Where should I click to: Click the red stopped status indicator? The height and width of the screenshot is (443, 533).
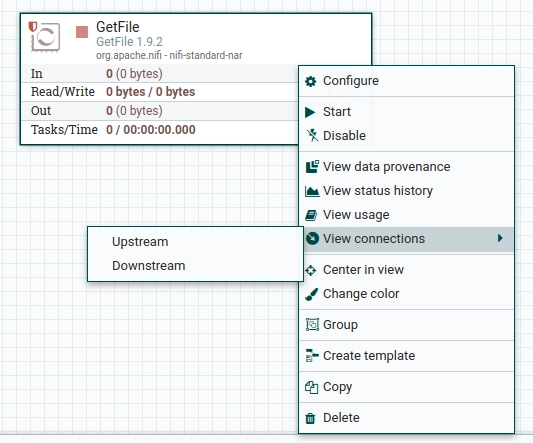point(82,32)
